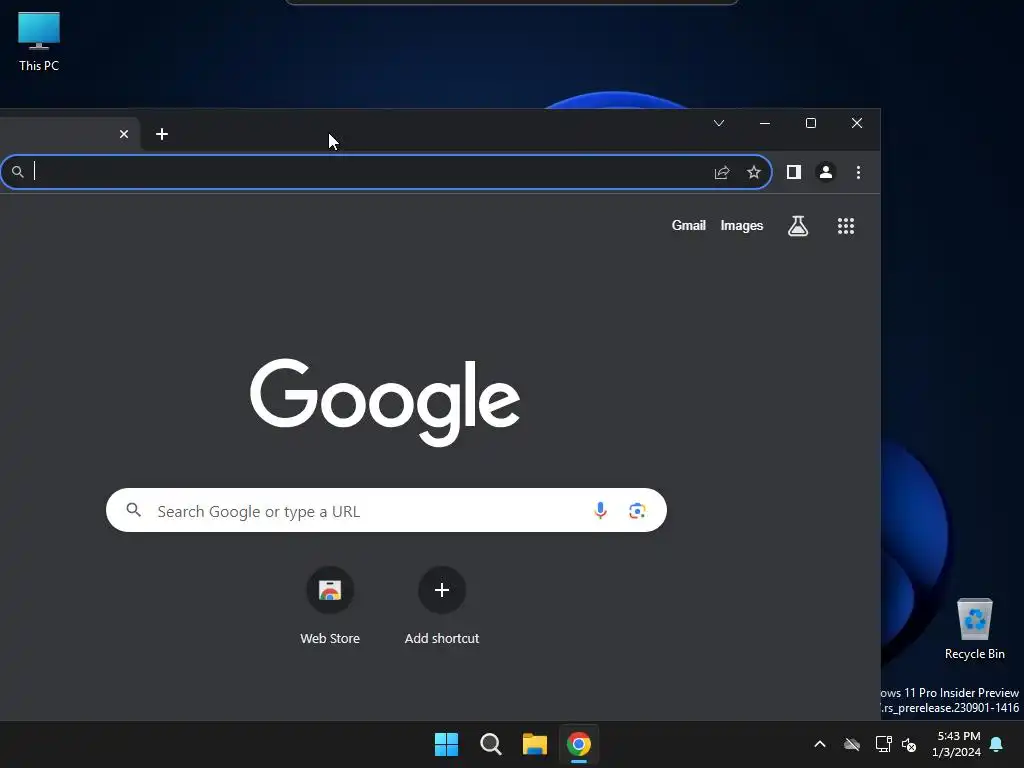The width and height of the screenshot is (1024, 768).
Task: Click the Chrome address bar field
Action: click(x=385, y=172)
